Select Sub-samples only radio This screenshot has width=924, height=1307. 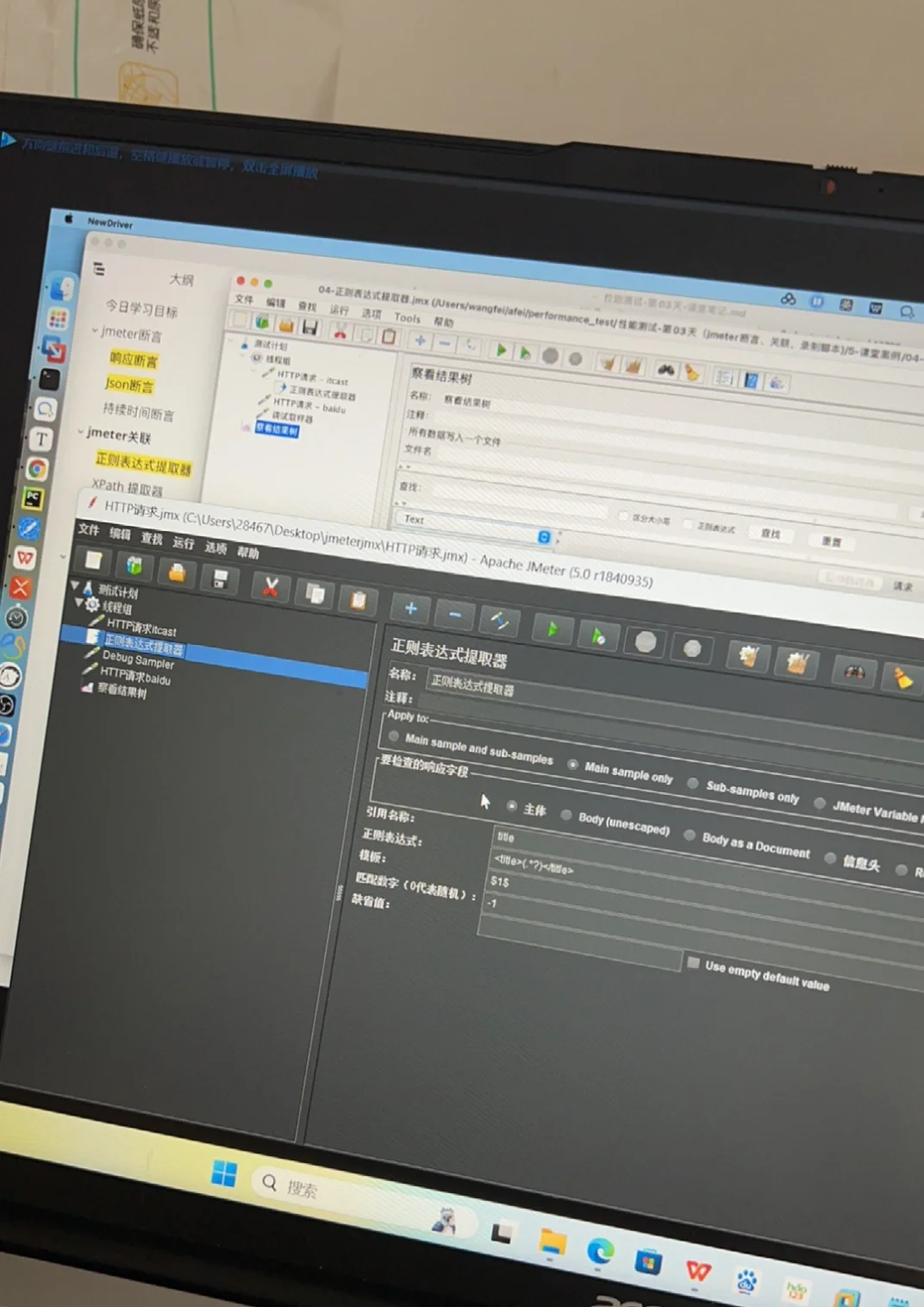point(692,783)
